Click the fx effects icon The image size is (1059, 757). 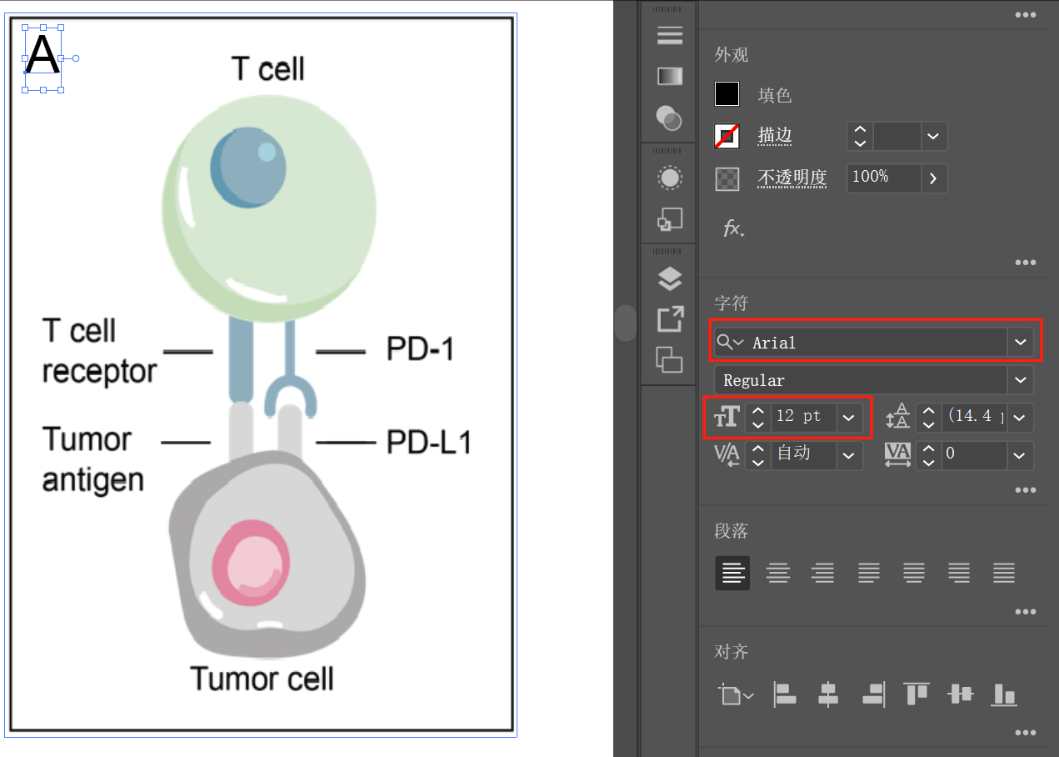pyautogui.click(x=733, y=229)
